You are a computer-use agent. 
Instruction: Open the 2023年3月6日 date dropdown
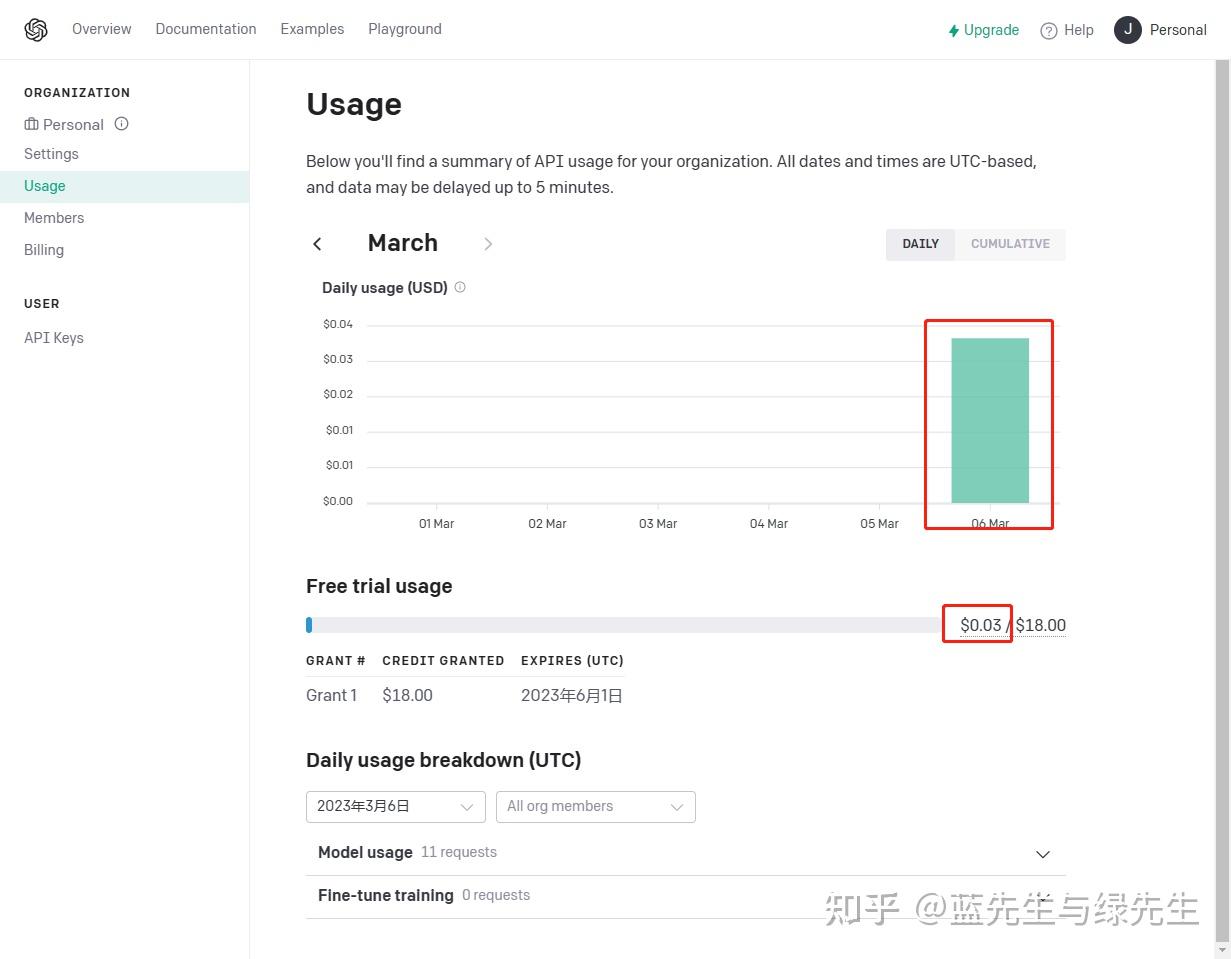pyautogui.click(x=395, y=806)
